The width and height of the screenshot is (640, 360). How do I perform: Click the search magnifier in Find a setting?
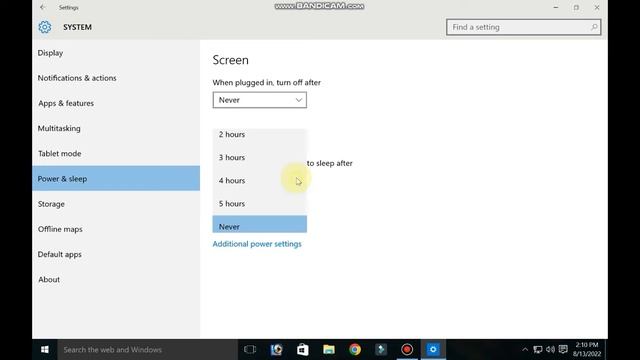[594, 27]
